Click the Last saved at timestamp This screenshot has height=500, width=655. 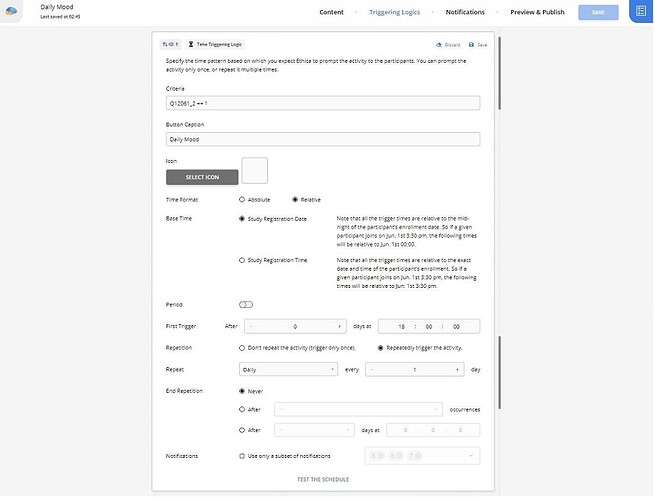pos(60,17)
